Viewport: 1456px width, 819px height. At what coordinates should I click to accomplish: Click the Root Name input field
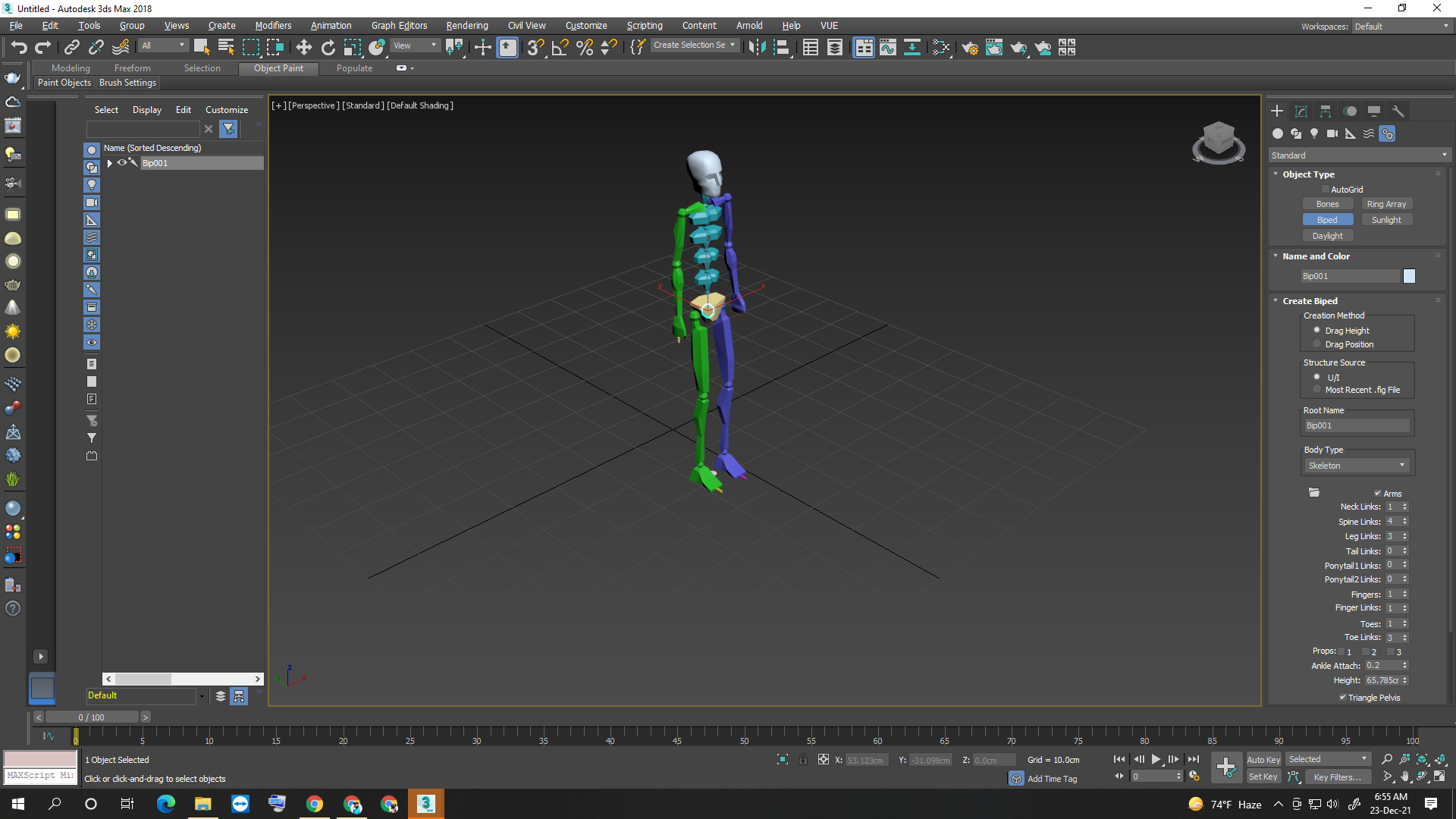1357,425
